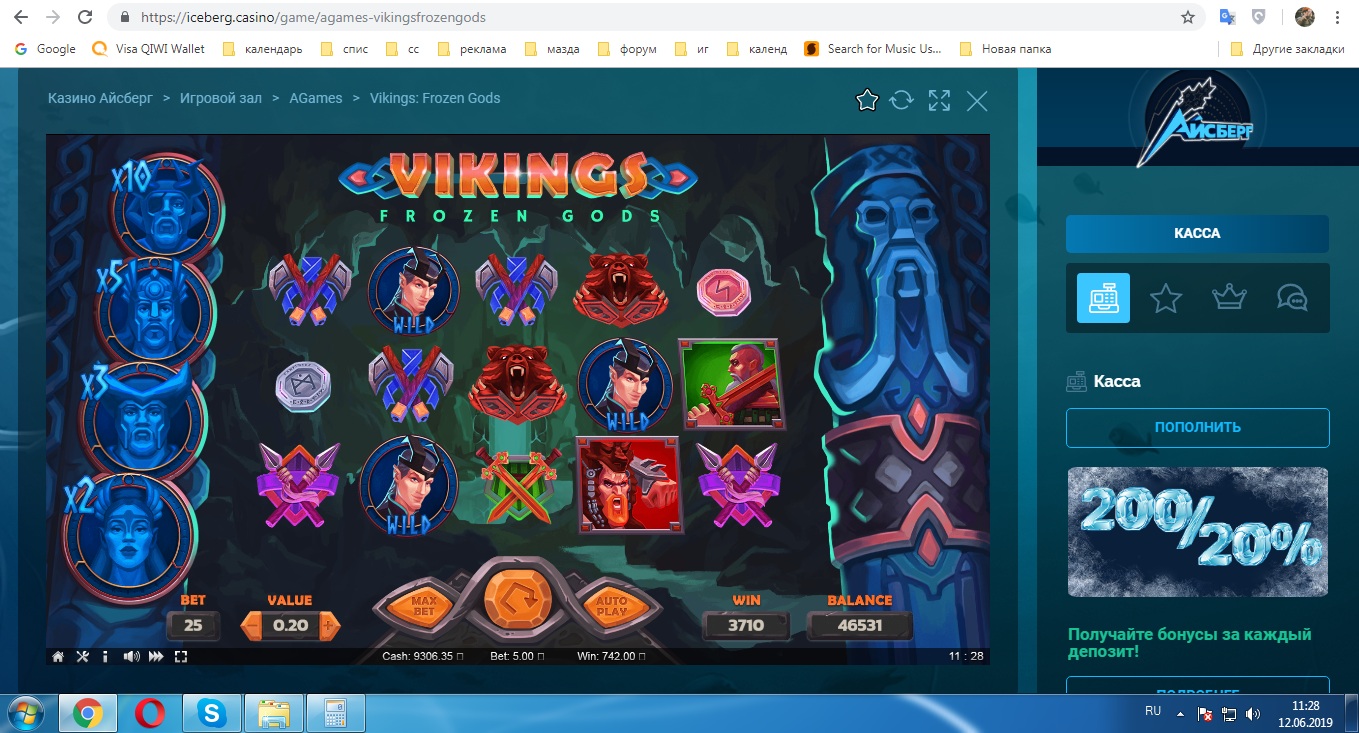Viewport: 1359px width, 733px height.
Task: Open the shield extension icon
Action: pyautogui.click(x=1259, y=17)
